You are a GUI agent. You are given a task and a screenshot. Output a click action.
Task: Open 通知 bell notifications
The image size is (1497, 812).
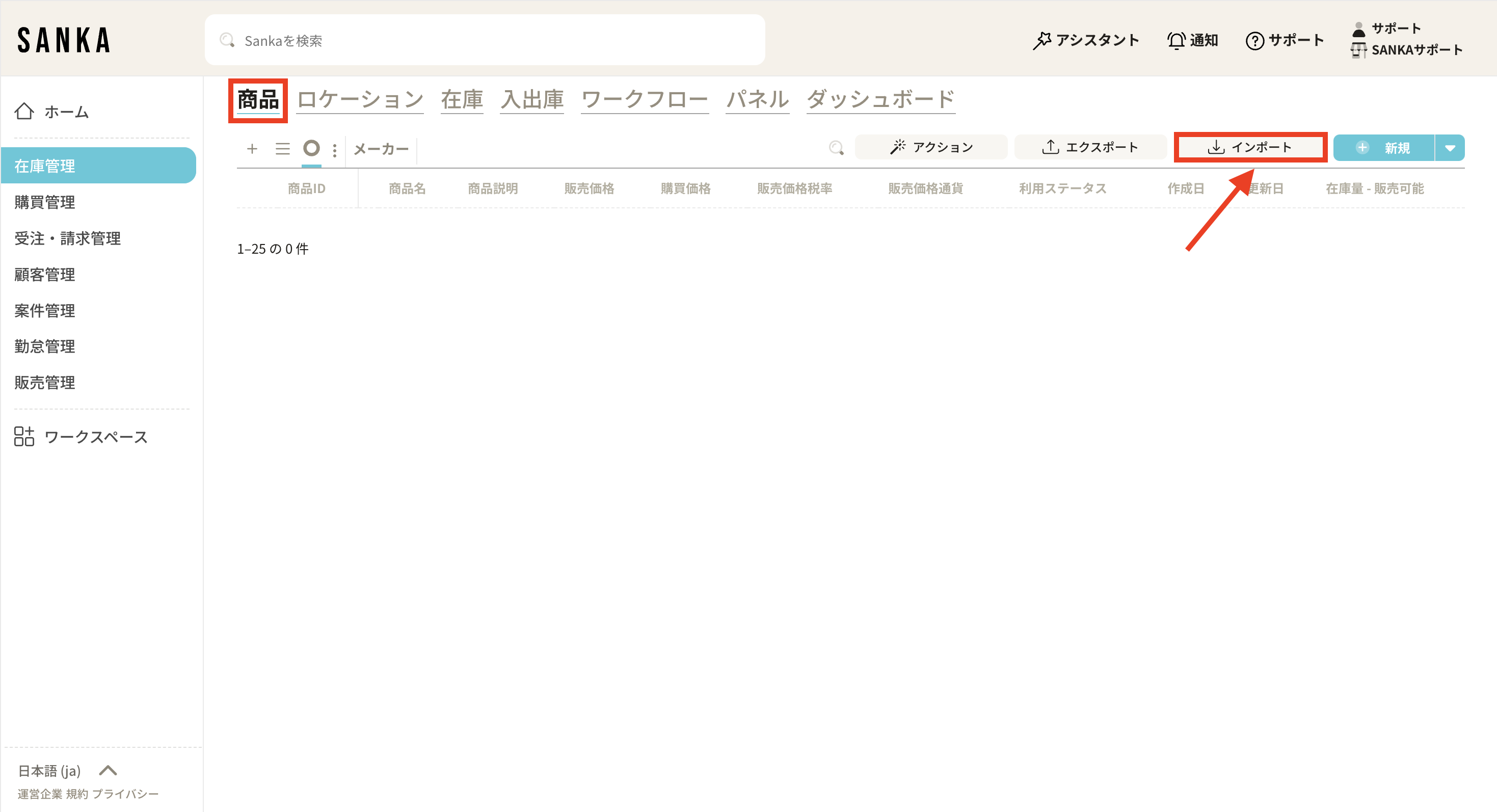1176,40
